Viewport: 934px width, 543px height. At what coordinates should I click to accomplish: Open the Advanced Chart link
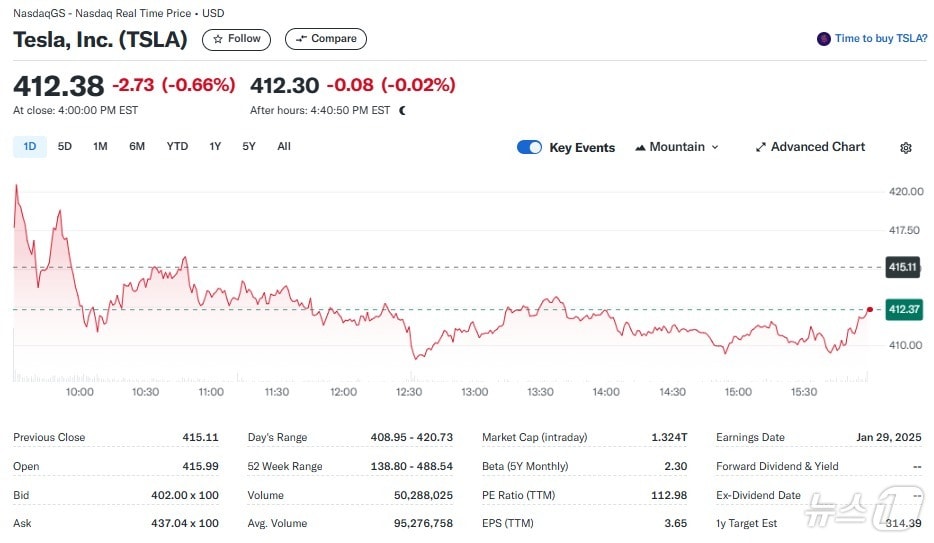tap(817, 147)
